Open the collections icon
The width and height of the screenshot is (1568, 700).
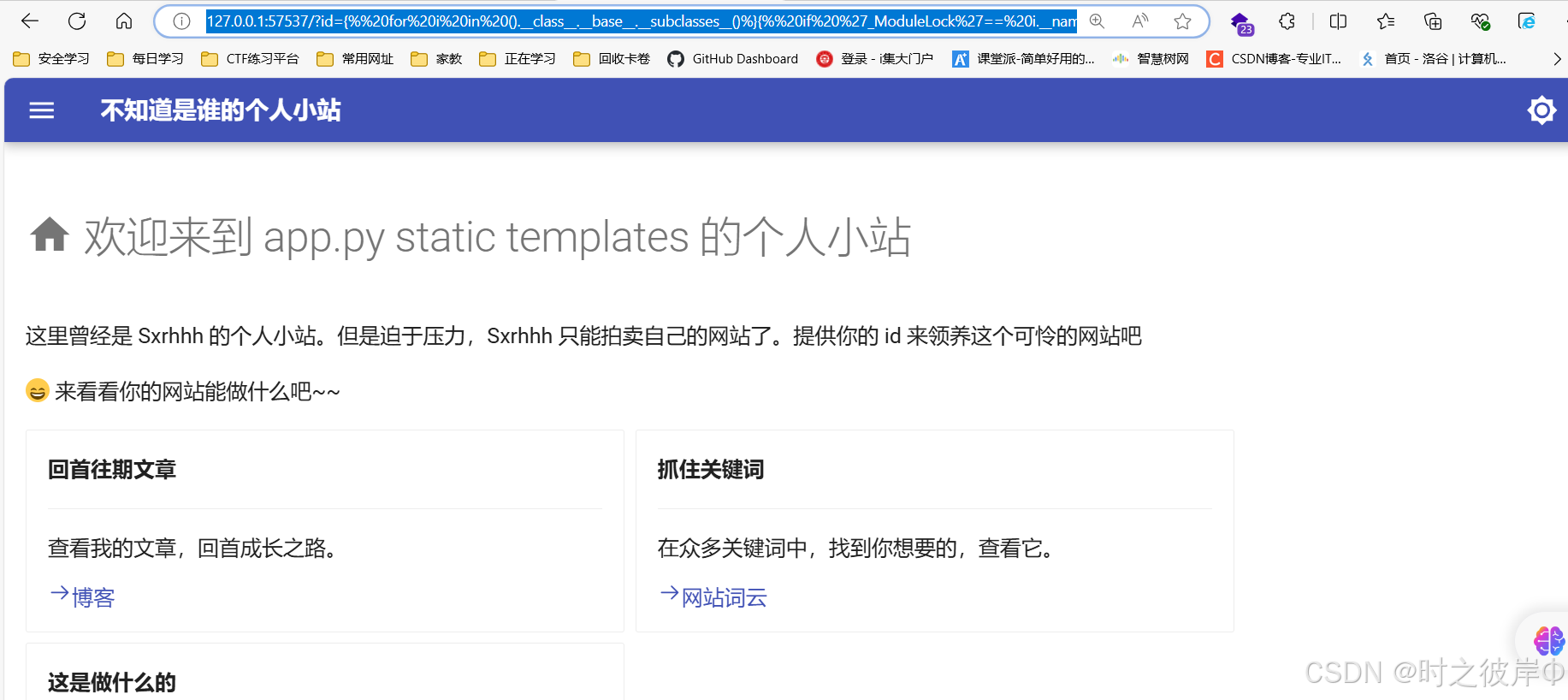[1433, 21]
